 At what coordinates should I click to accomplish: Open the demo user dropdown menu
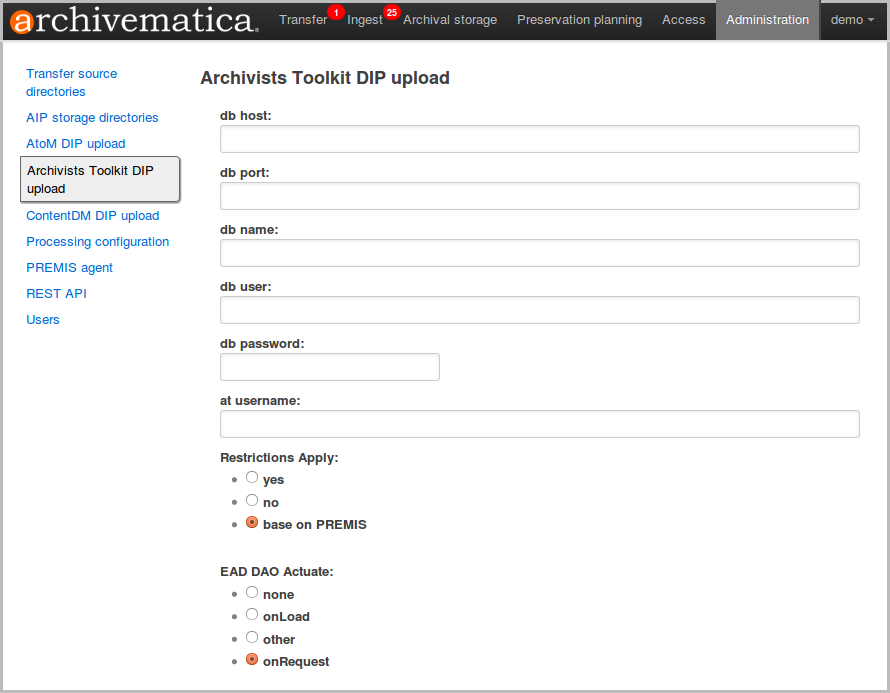(x=852, y=20)
